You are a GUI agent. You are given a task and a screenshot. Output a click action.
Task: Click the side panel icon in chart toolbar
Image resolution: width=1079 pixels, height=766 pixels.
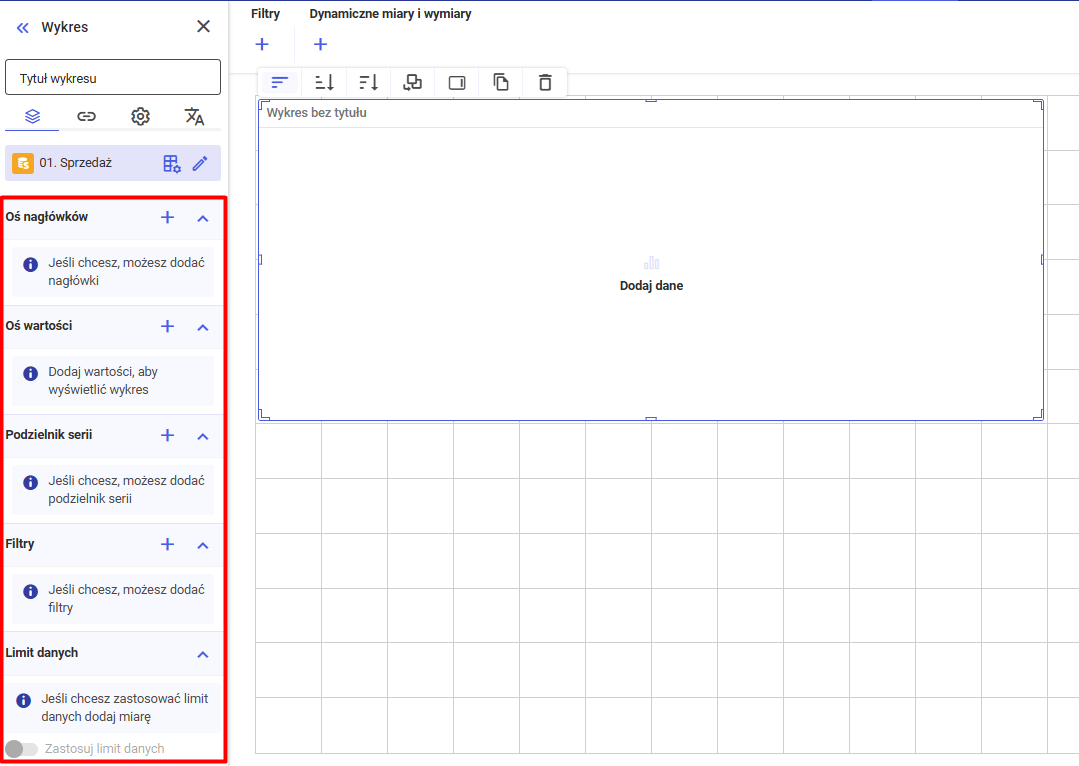457,83
